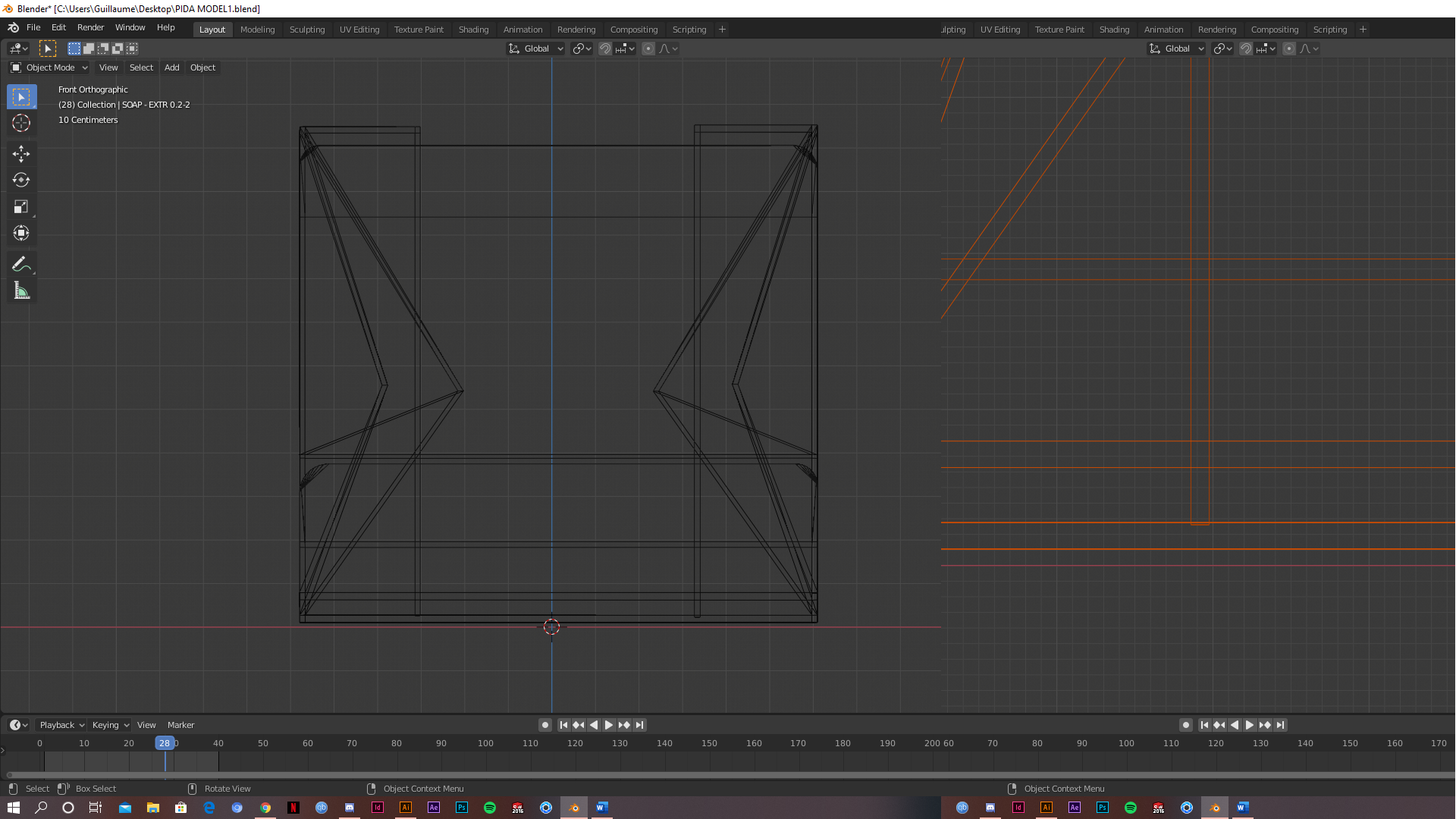
Task: Switch to the Modeling workspace tab
Action: coord(257,30)
